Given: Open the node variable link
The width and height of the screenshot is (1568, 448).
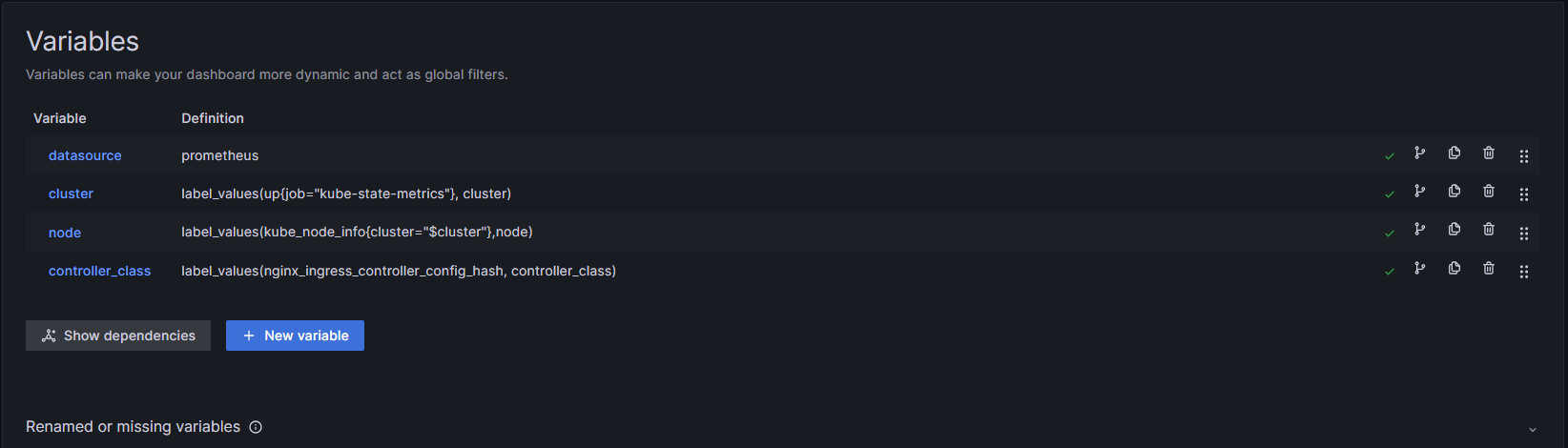Looking at the screenshot, I should tap(65, 233).
